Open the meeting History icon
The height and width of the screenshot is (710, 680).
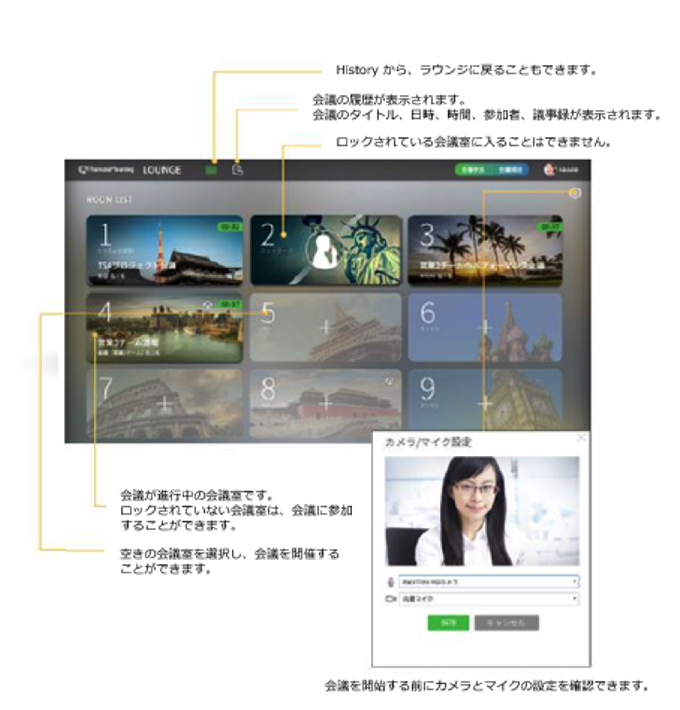click(x=237, y=170)
